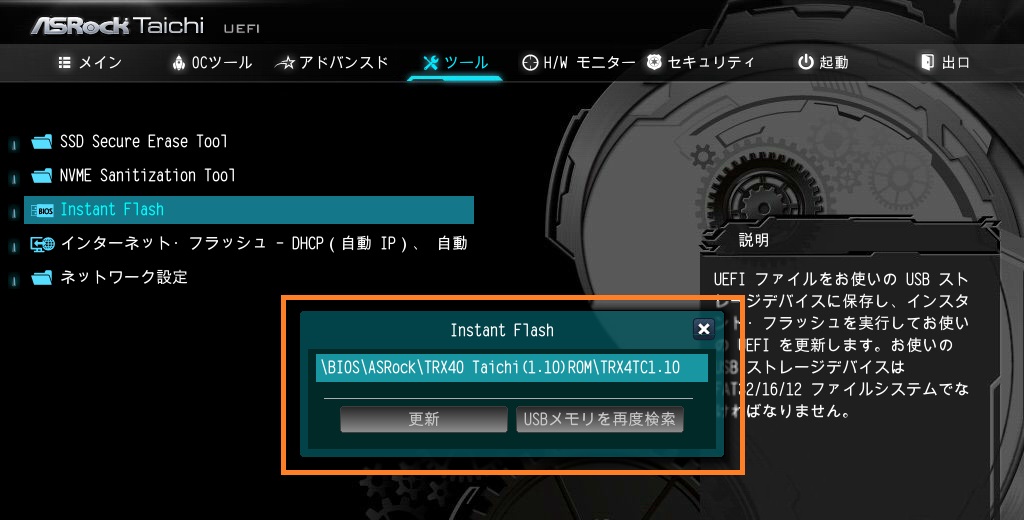Click the BIOS chip icon beside Instant Flash
This screenshot has height=520, width=1024.
[42, 210]
